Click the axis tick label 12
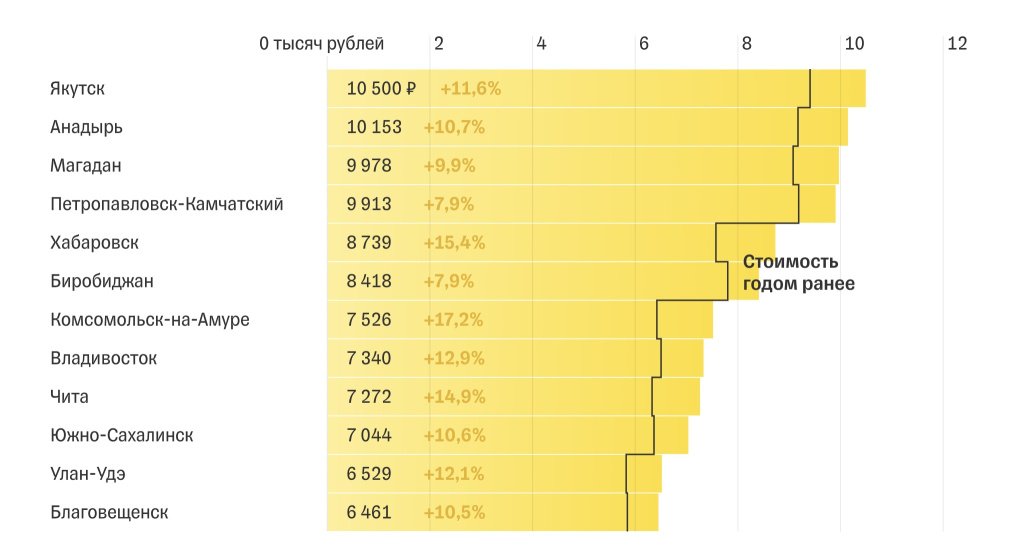Image resolution: width=1024 pixels, height=549 pixels. (x=957, y=44)
